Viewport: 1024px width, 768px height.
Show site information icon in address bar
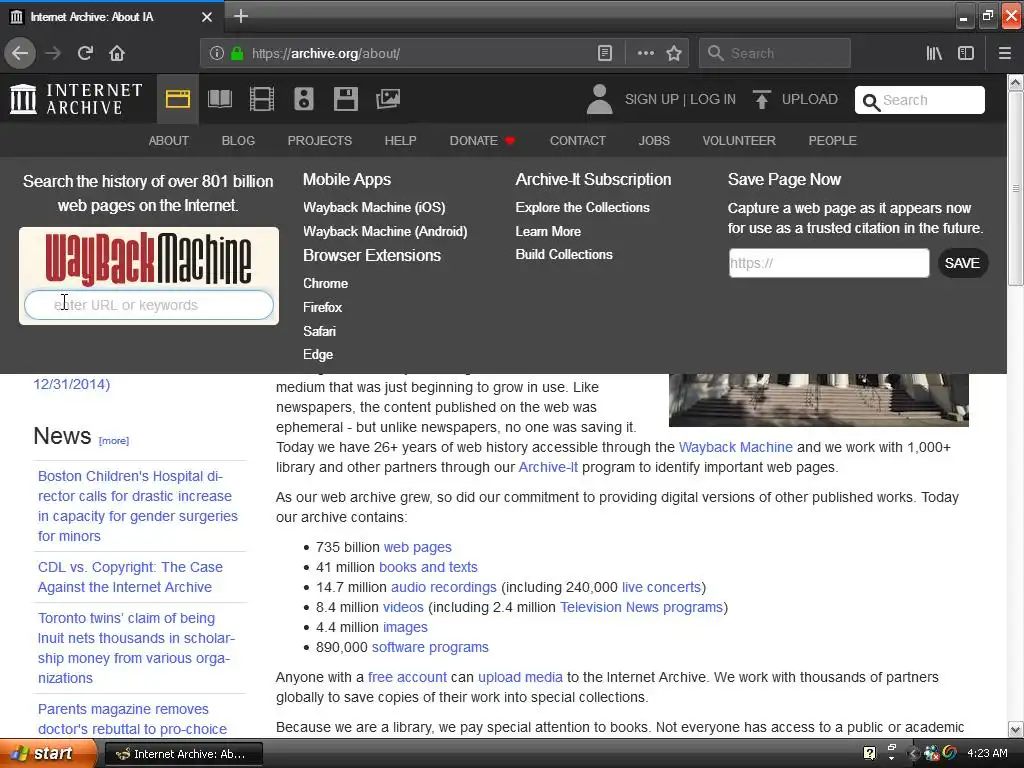[217, 54]
